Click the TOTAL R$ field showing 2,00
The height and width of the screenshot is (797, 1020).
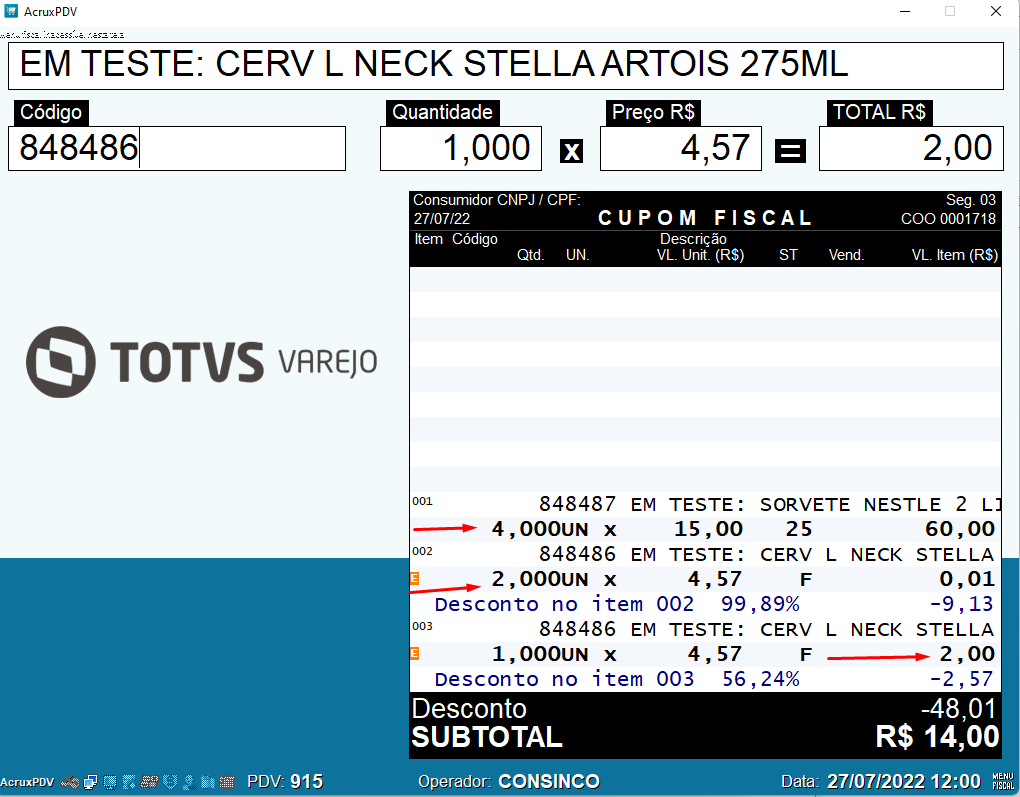click(x=911, y=148)
